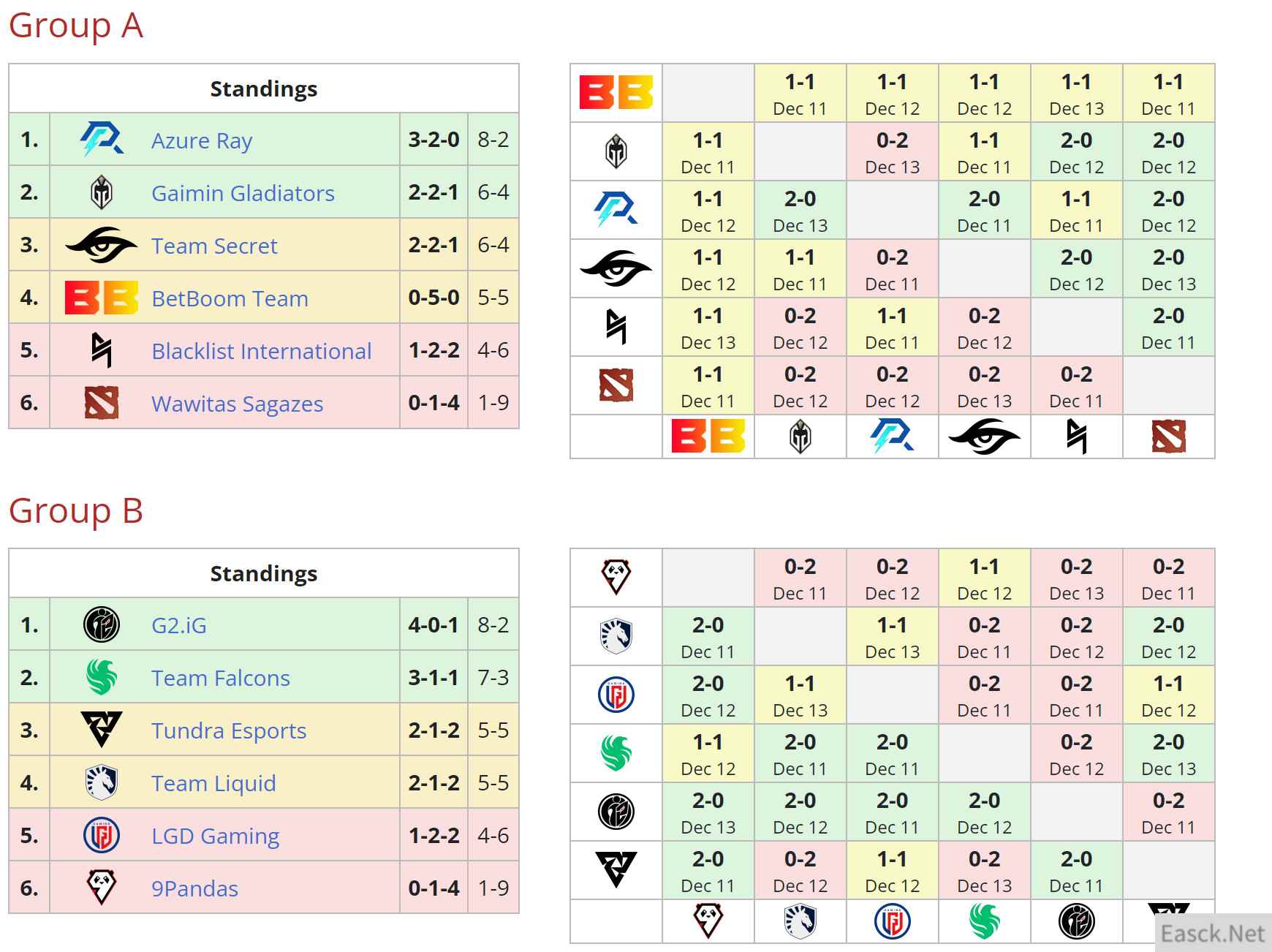Open the Azure Ray team link
1272x952 pixels.
(x=202, y=140)
